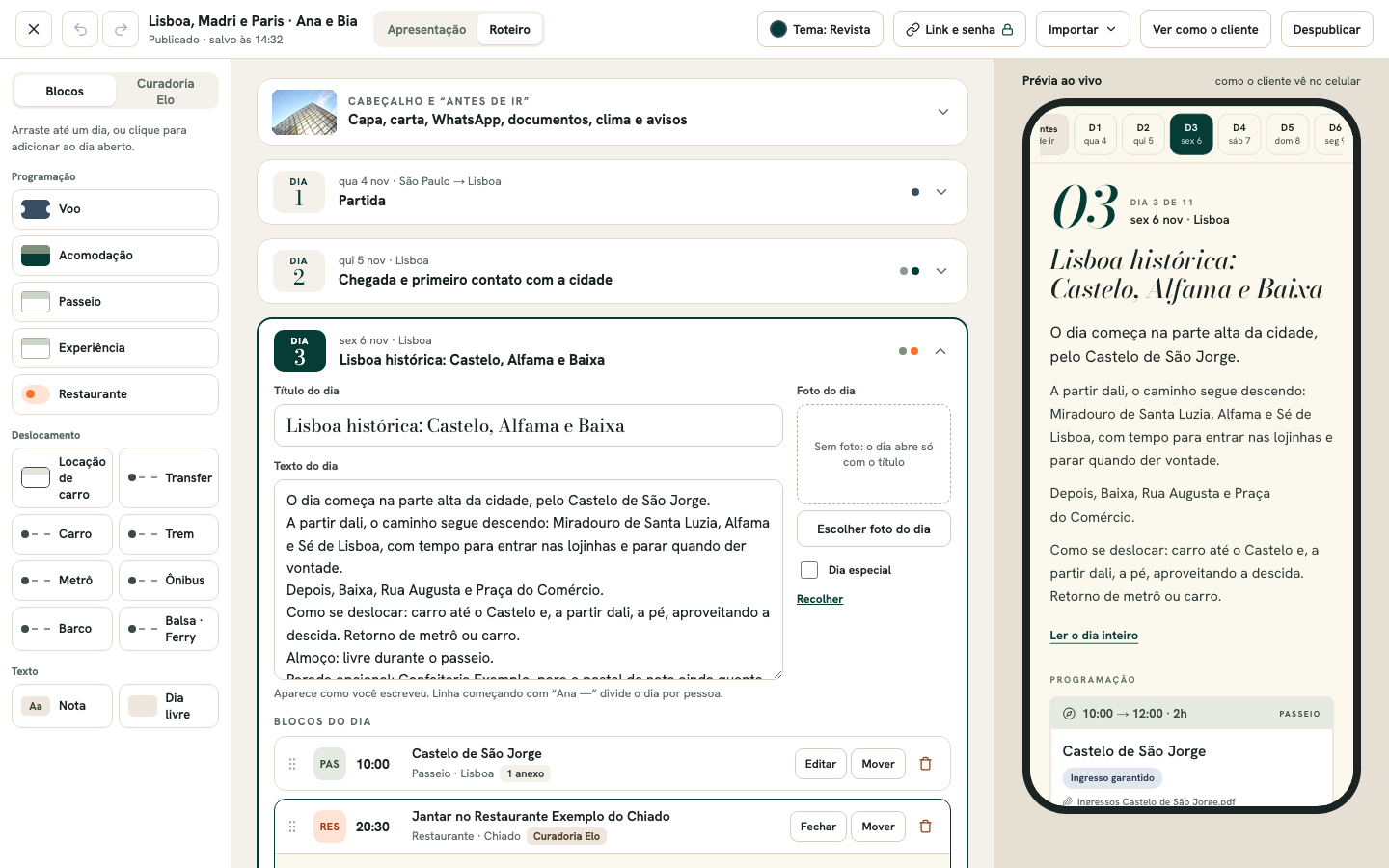The height and width of the screenshot is (868, 1389).
Task: Open the Curadoria Elo tab
Action: click(x=166, y=92)
